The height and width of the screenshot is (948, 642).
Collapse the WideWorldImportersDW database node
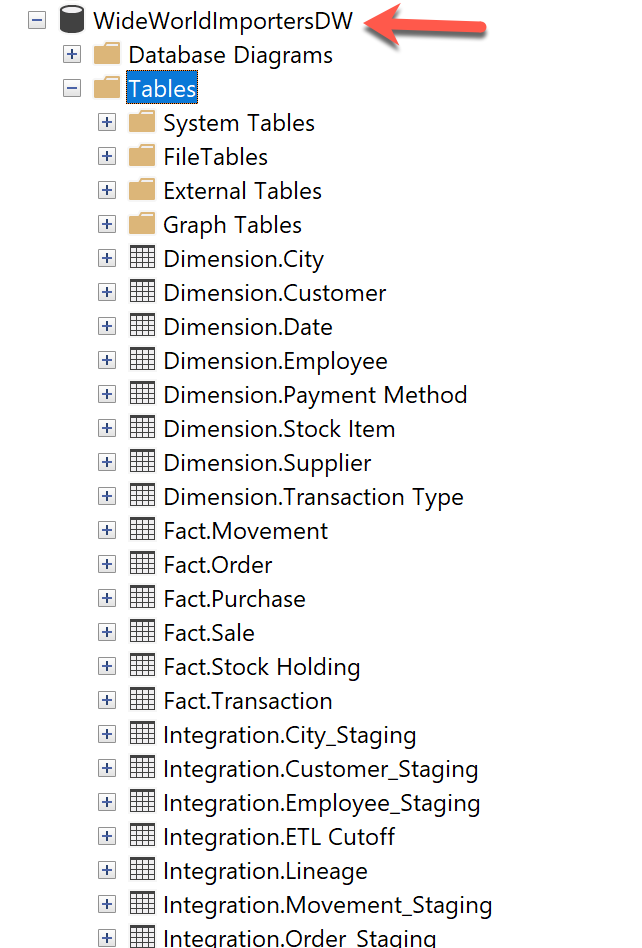tap(37, 20)
